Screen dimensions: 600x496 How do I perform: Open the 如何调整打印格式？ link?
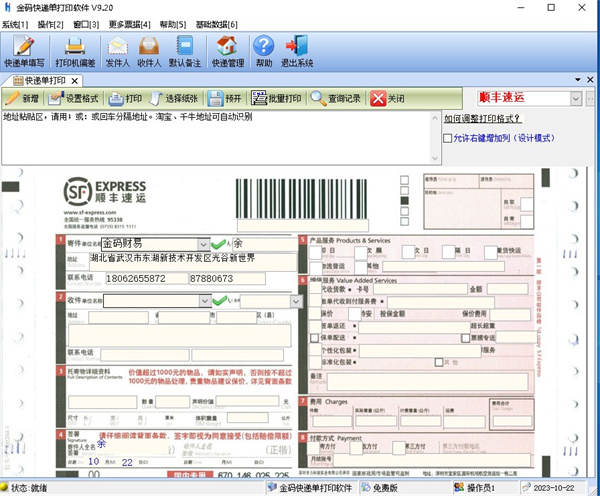pos(483,119)
